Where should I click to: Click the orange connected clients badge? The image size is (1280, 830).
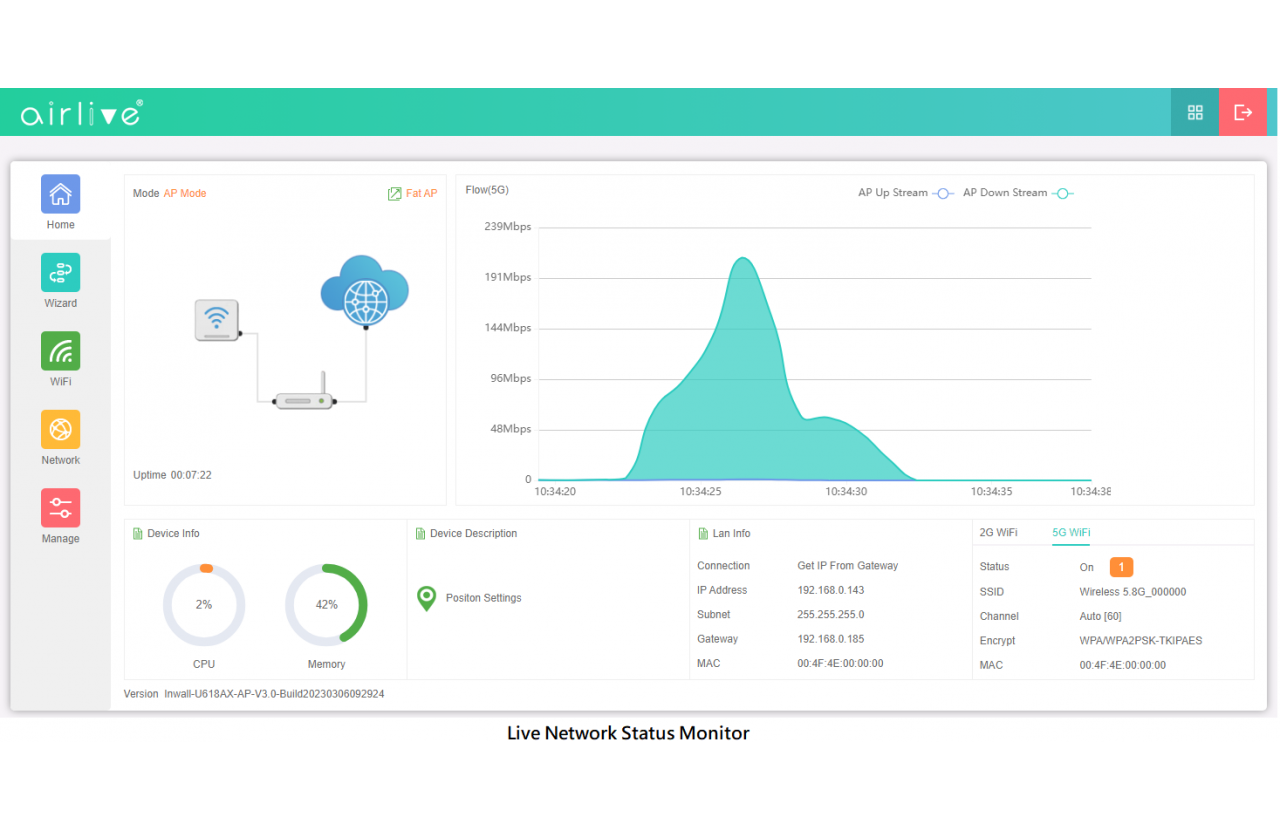[x=1121, y=567]
